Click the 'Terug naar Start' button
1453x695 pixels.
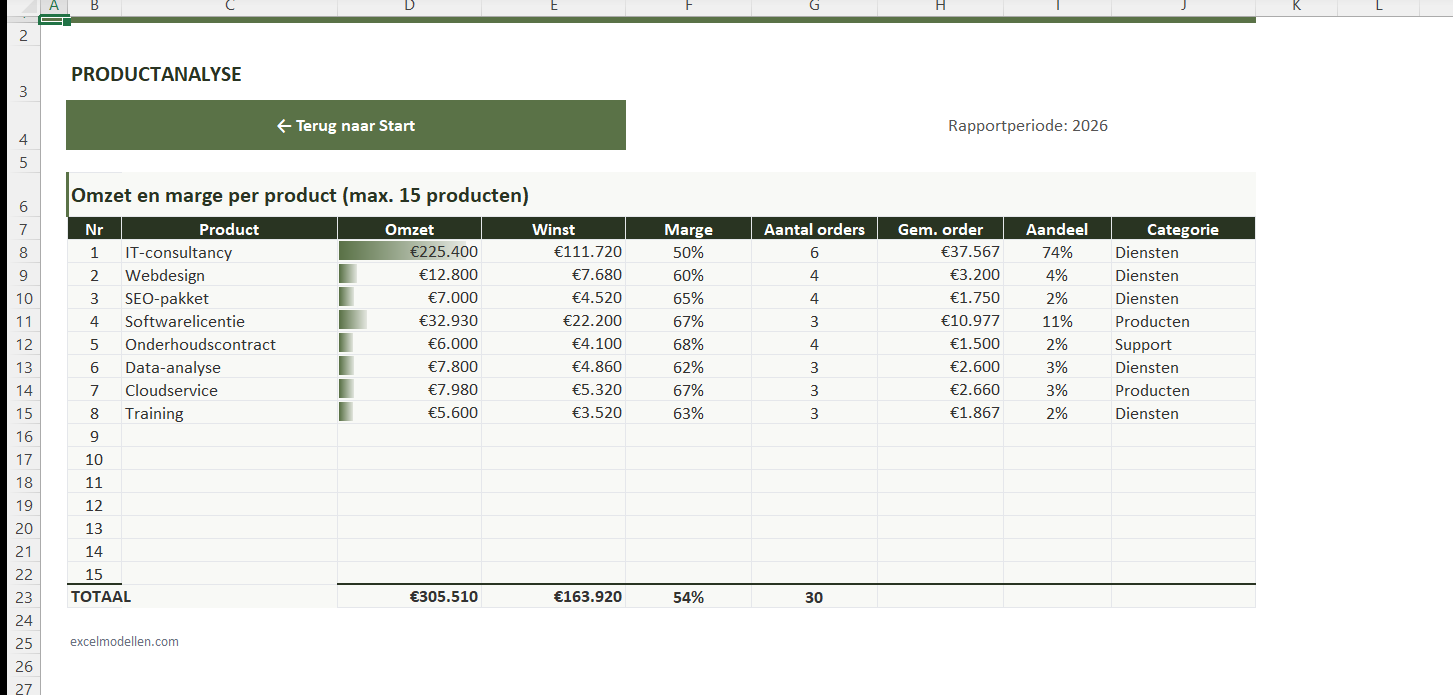tap(345, 126)
